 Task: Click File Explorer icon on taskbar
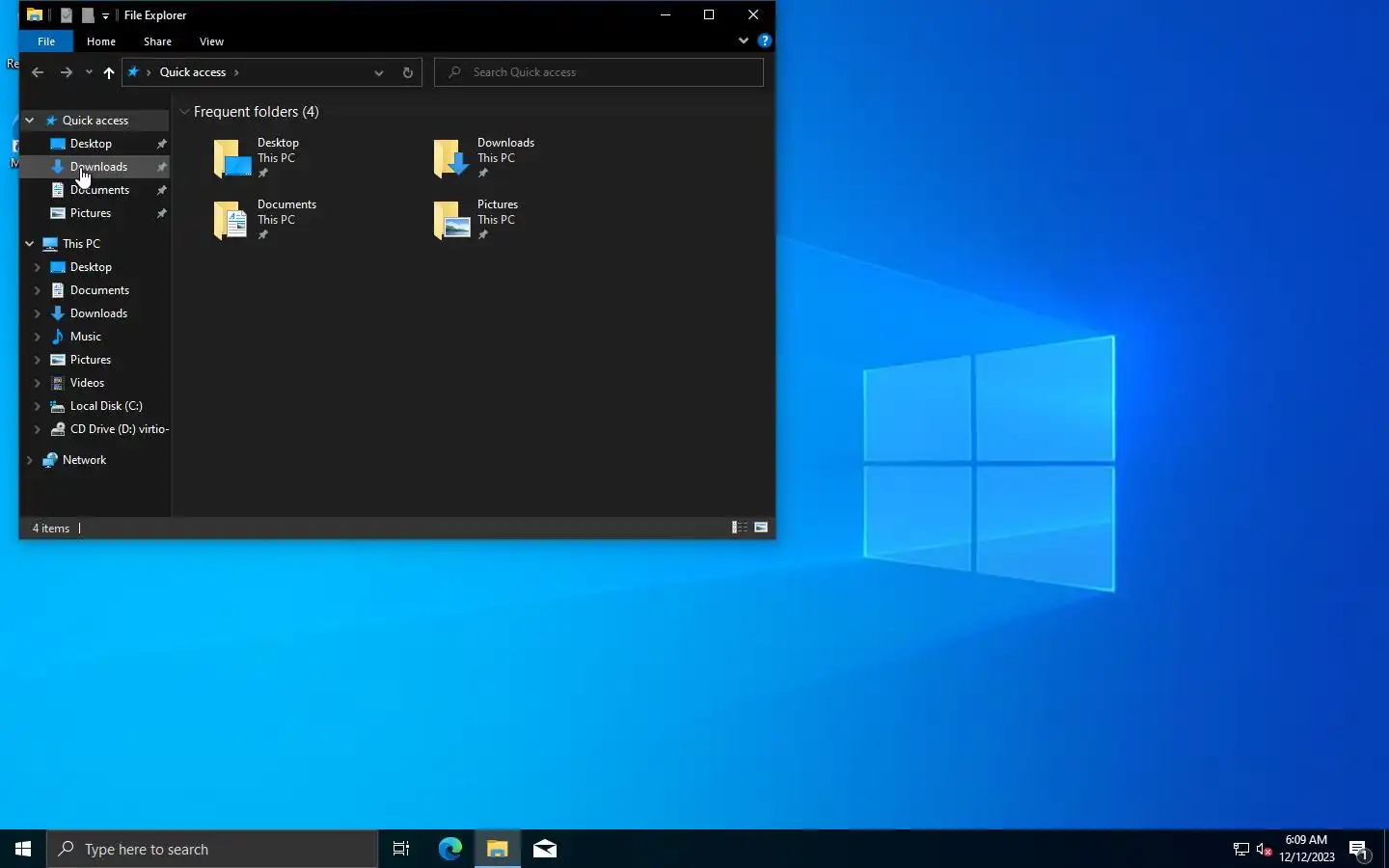pyautogui.click(x=498, y=849)
